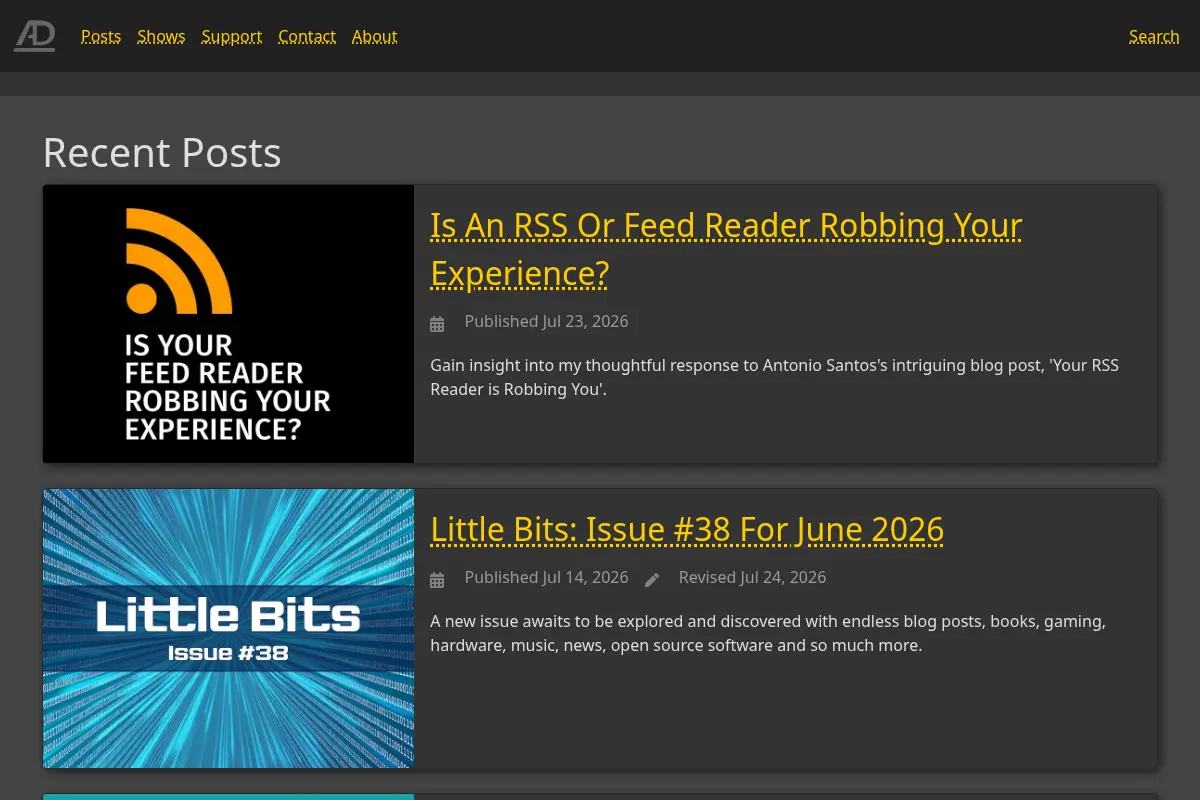Click the summary mentioning Antonio Santos's blog post
This screenshot has height=800, width=1200.
(x=774, y=377)
